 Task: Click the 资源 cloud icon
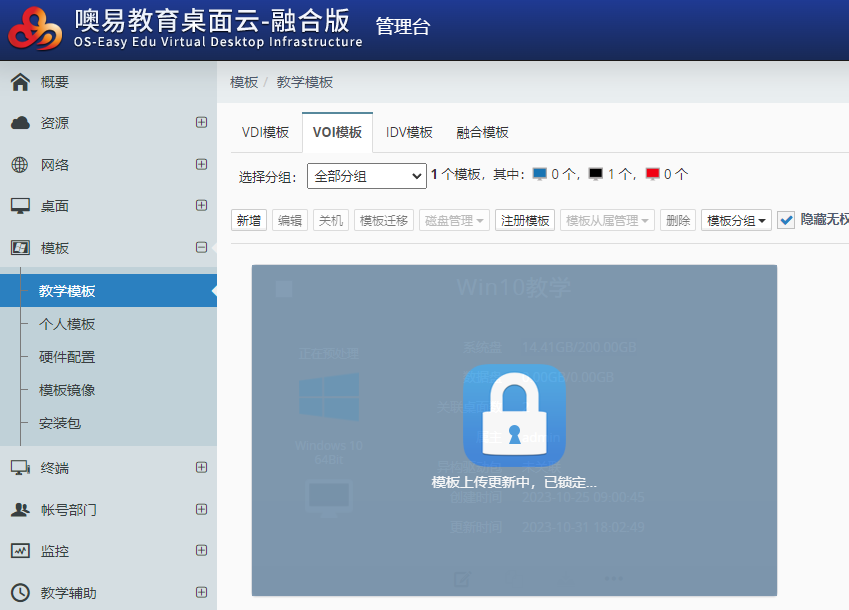[x=20, y=123]
